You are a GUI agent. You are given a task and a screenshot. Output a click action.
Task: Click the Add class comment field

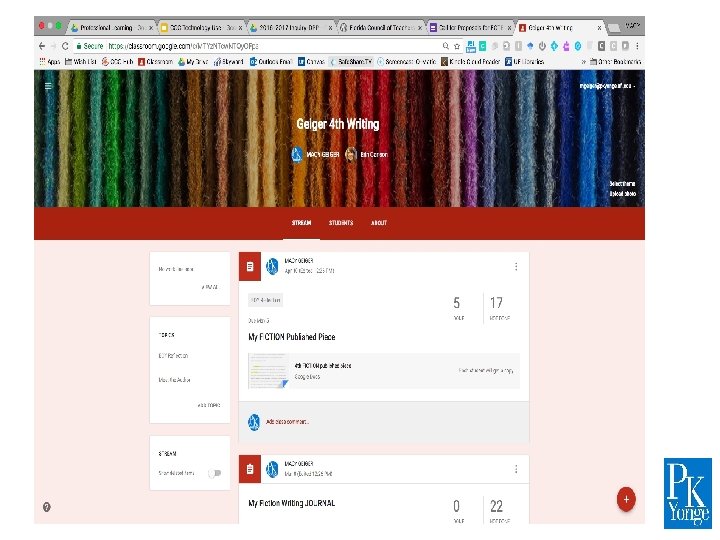287,422
